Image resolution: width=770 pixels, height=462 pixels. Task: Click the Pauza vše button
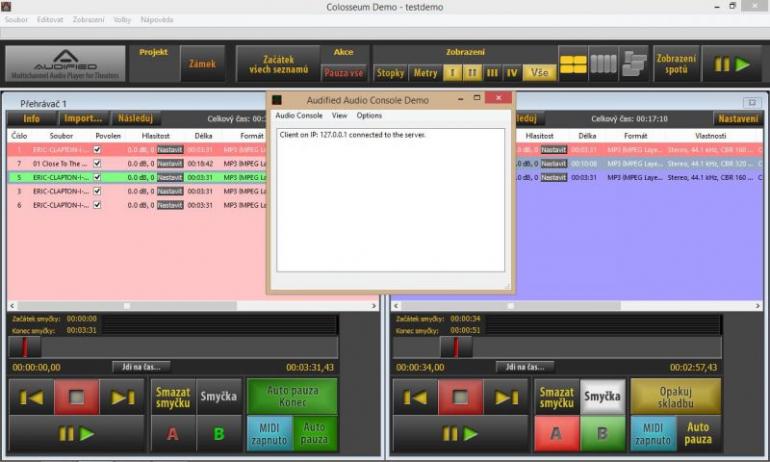pyautogui.click(x=344, y=73)
